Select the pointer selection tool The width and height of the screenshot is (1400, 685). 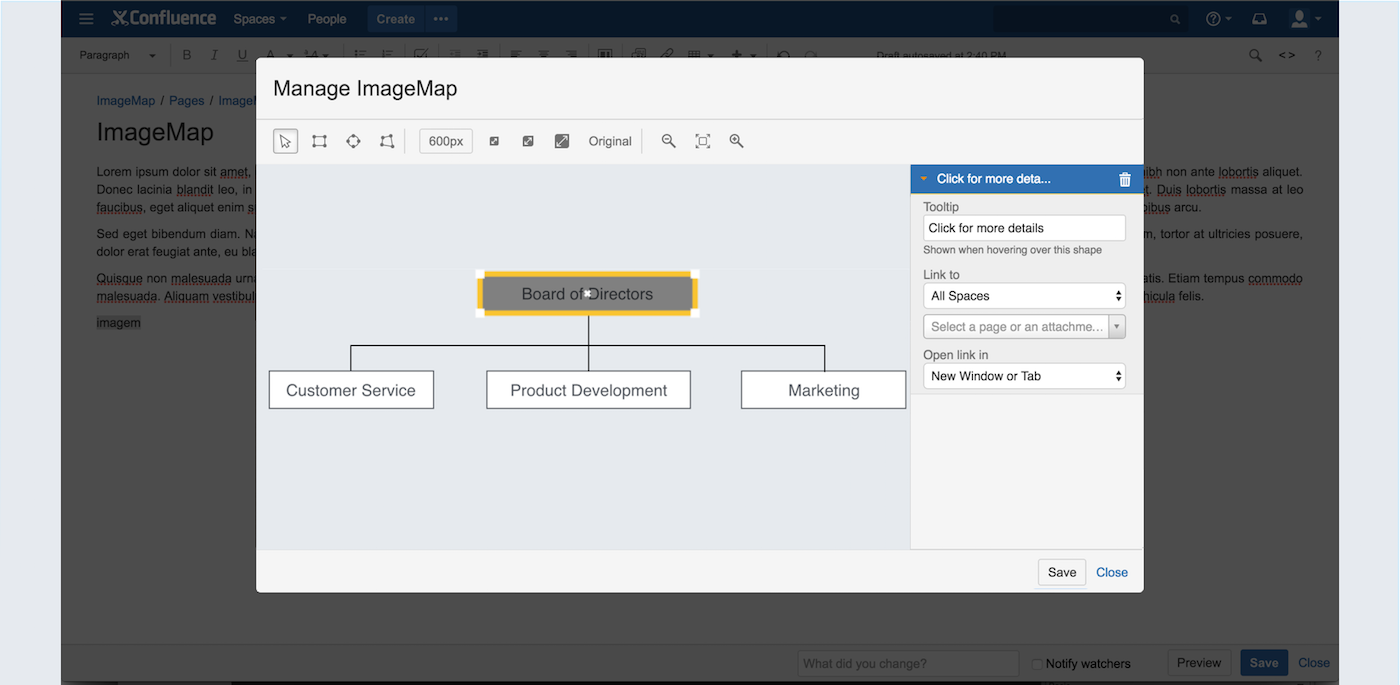(x=285, y=141)
